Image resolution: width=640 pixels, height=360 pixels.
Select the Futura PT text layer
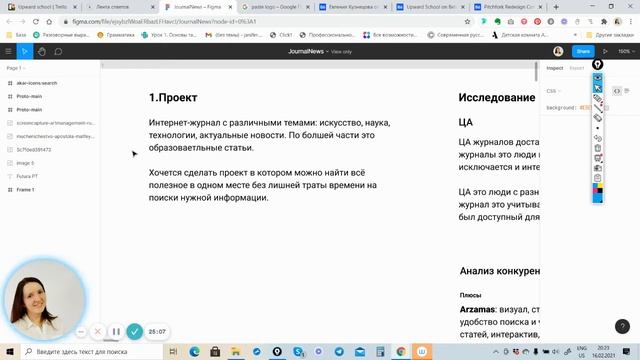pos(27,176)
